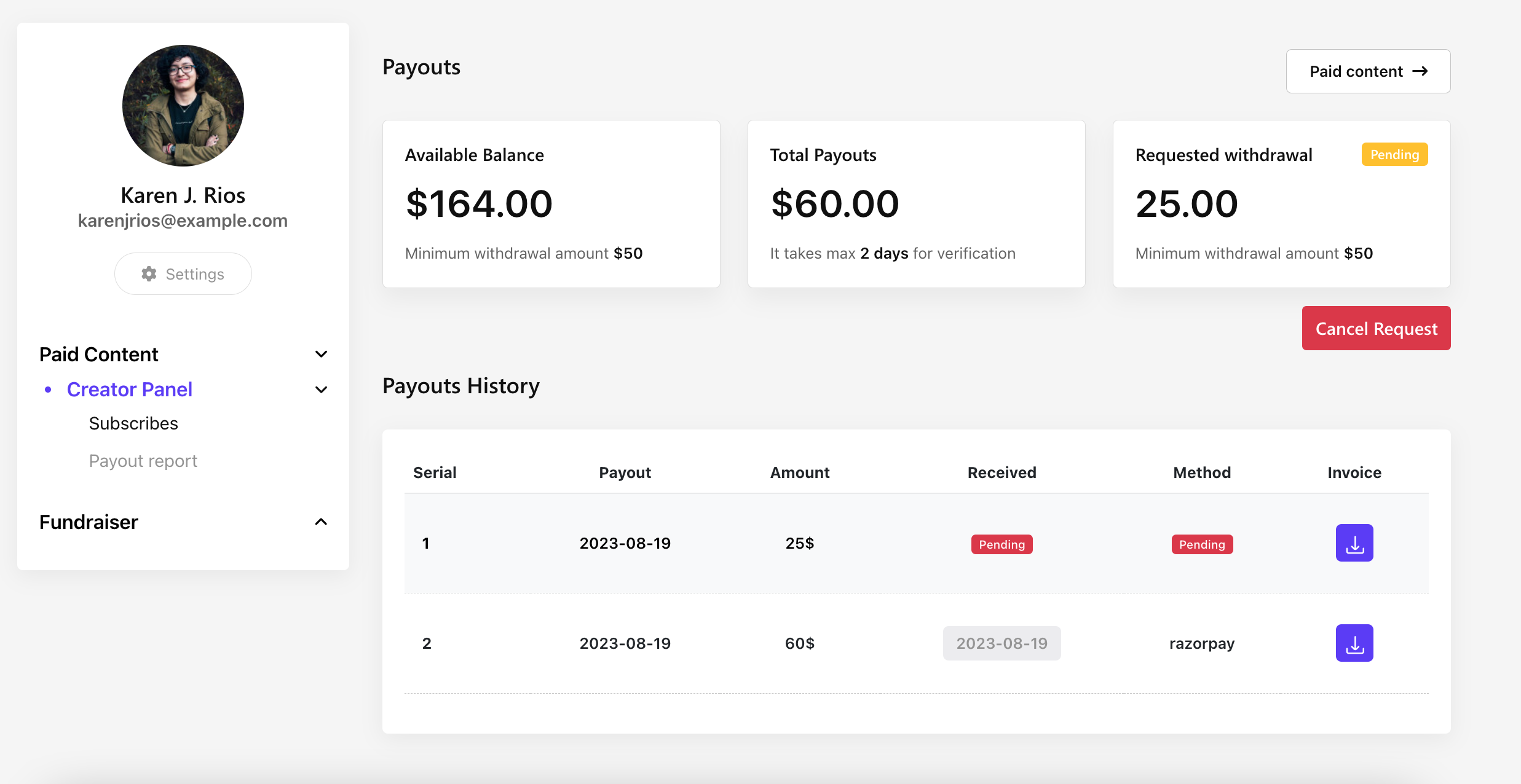The height and width of the screenshot is (784, 1521).
Task: Go to Paid content page
Action: pyautogui.click(x=1367, y=71)
